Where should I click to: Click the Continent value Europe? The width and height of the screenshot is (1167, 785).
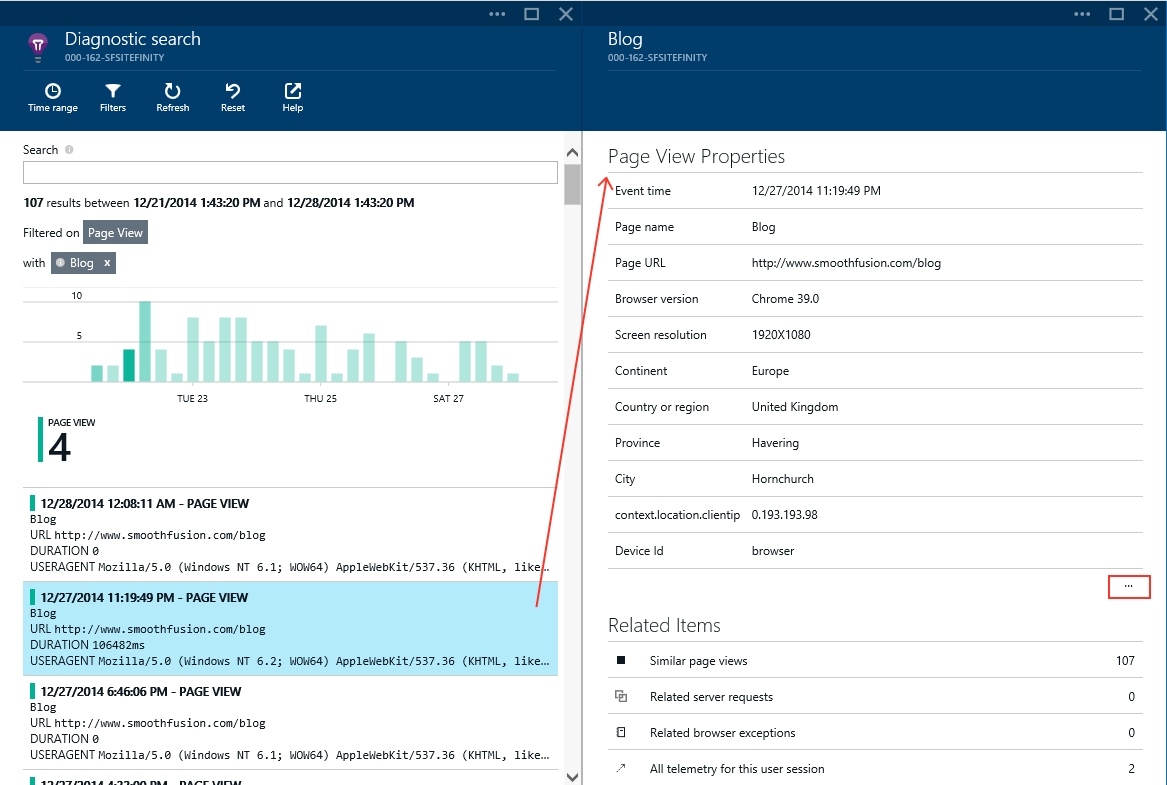(x=770, y=371)
